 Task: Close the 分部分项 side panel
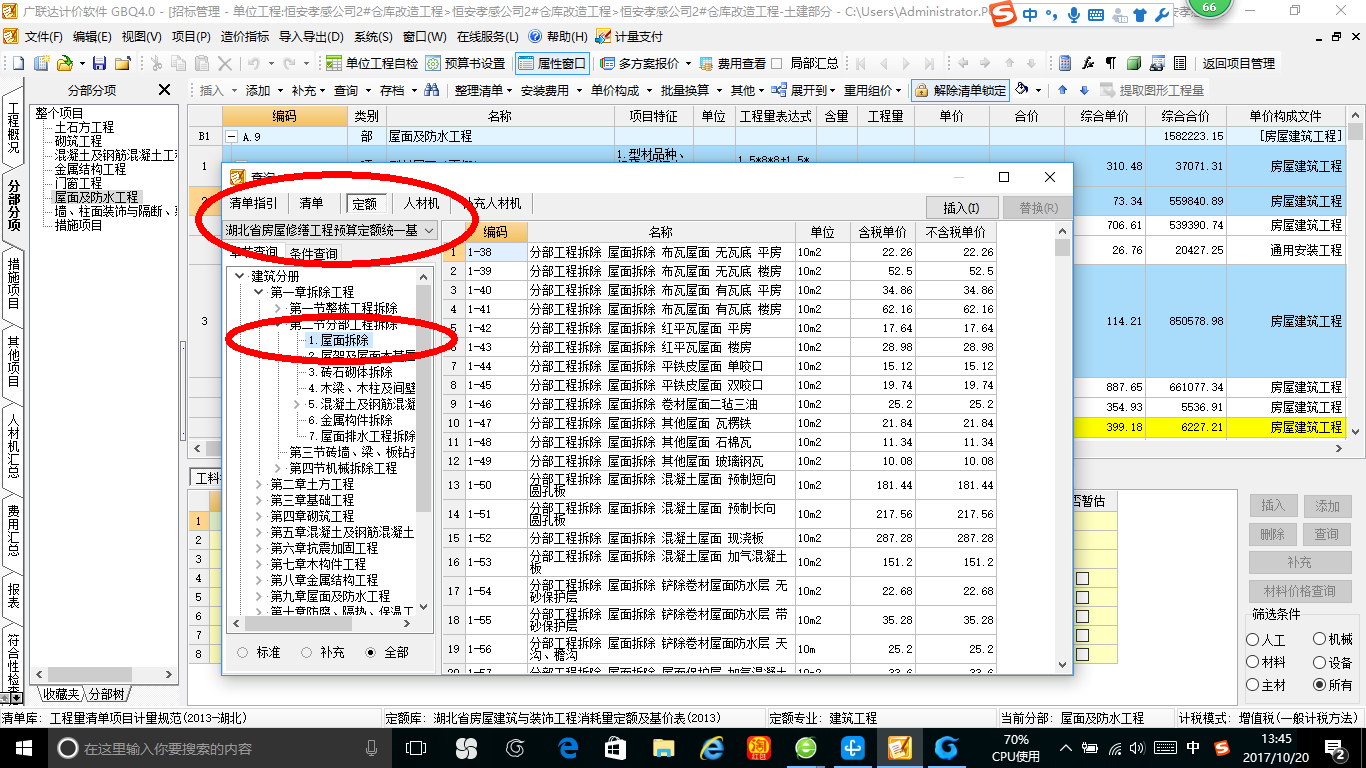tap(165, 90)
